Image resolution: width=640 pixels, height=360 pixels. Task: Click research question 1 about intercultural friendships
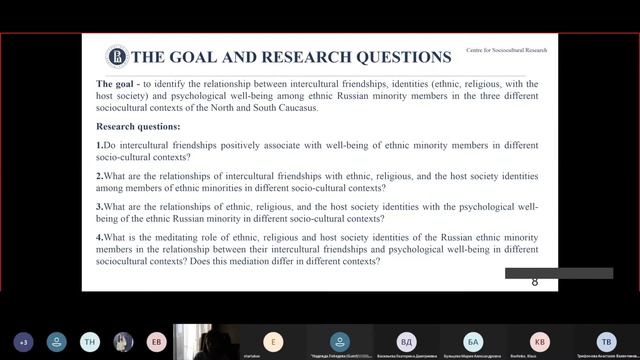point(317,151)
